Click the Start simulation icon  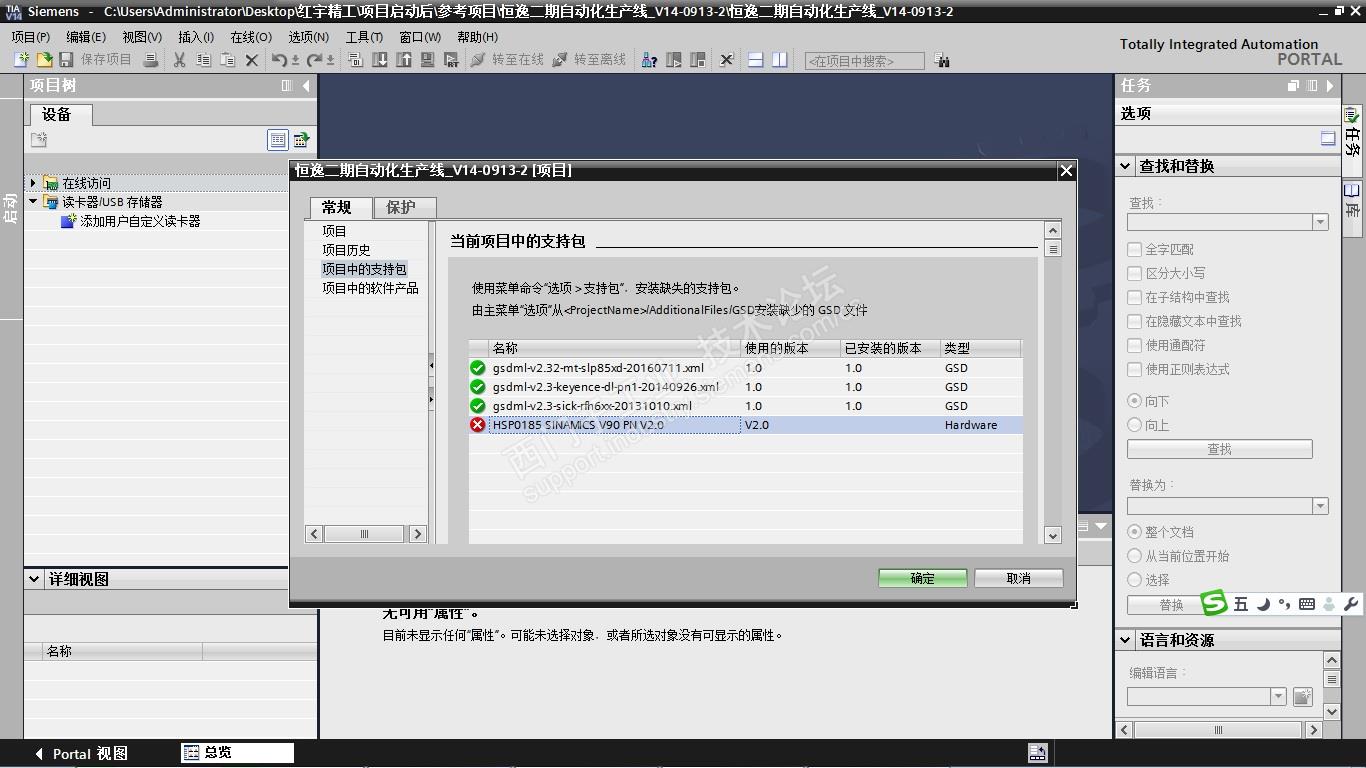[x=428, y=60]
